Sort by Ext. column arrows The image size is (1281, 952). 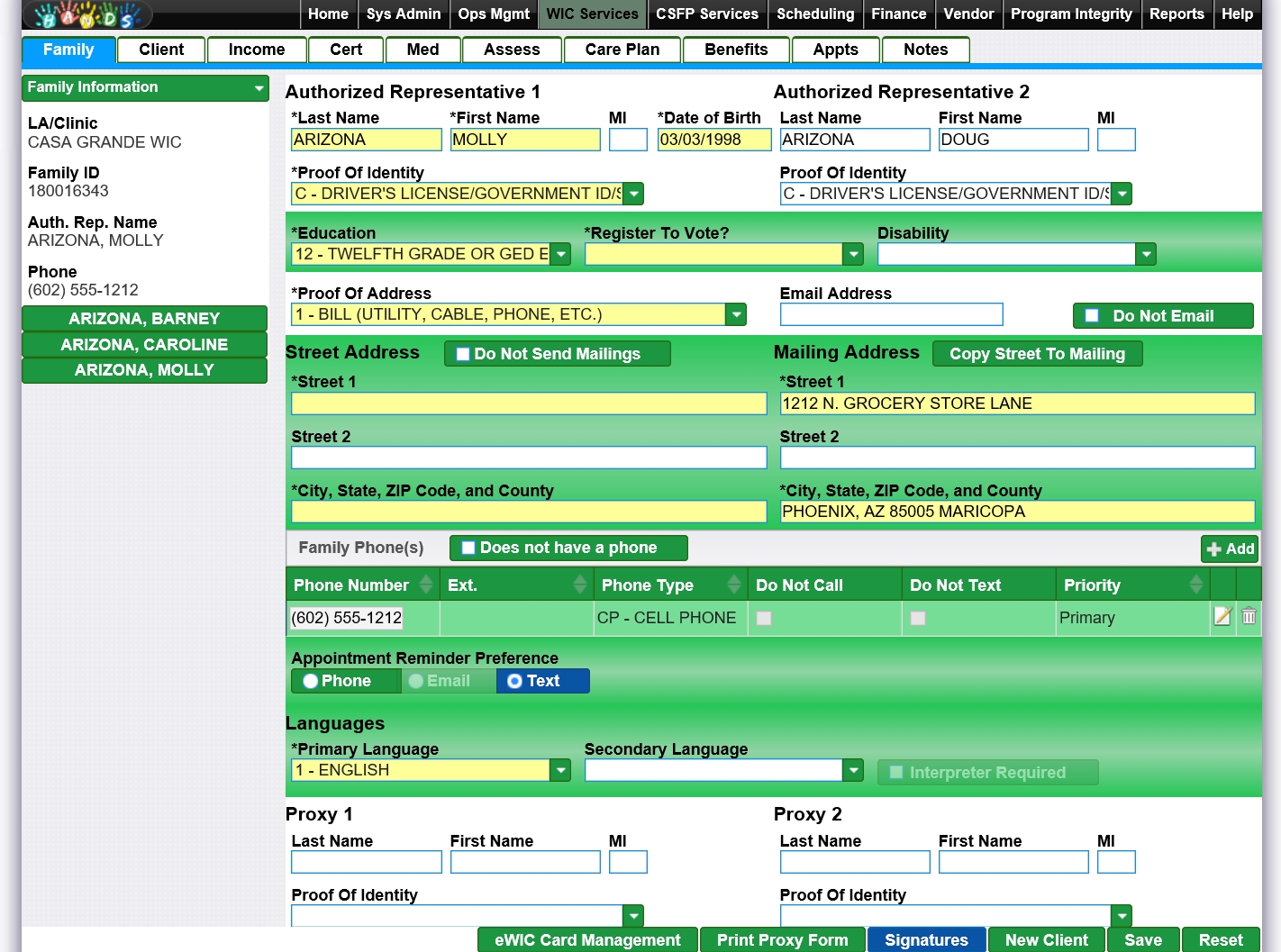tap(579, 585)
